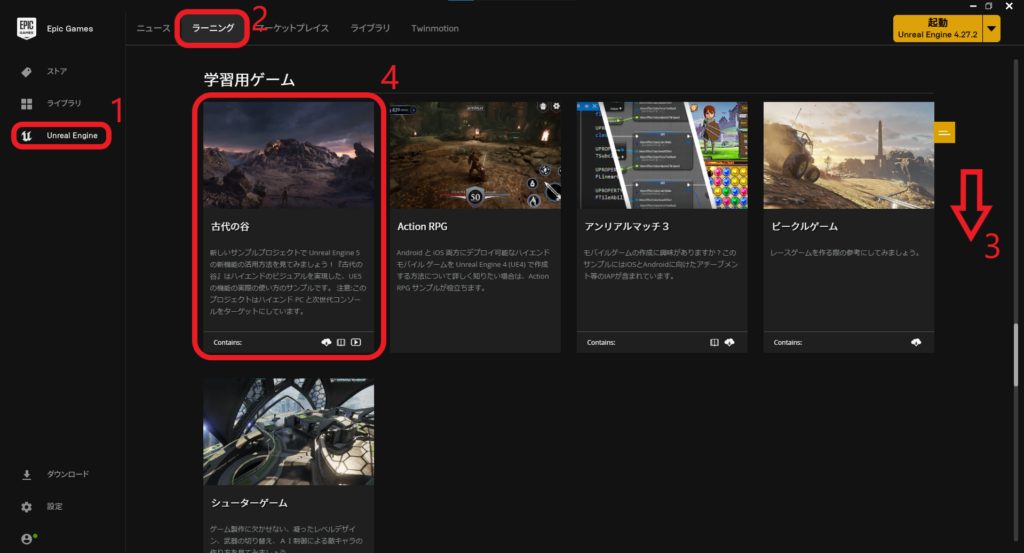Click the 学習用ゲーム section heading

point(249,80)
